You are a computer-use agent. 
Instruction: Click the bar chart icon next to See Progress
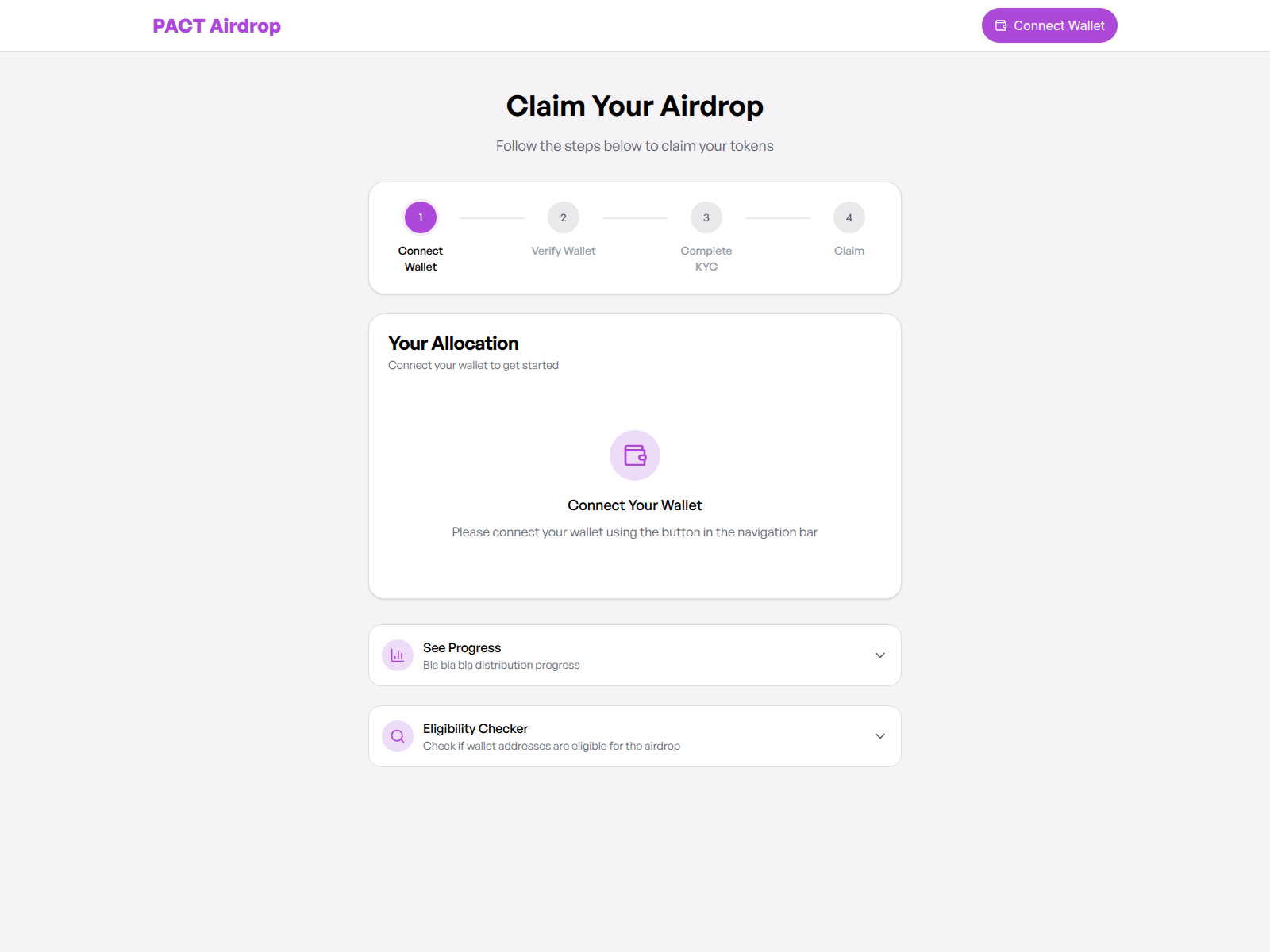click(397, 654)
